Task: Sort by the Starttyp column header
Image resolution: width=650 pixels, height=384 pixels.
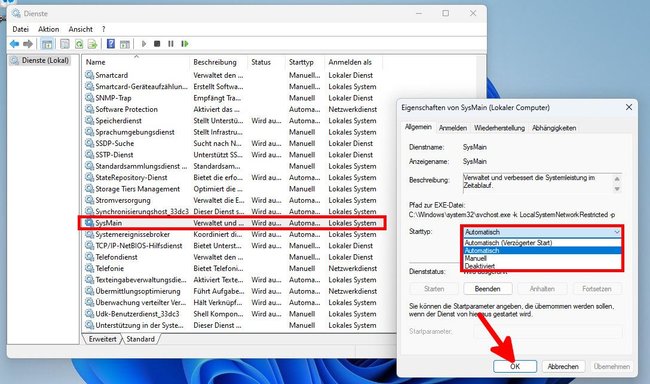Action: coord(304,62)
